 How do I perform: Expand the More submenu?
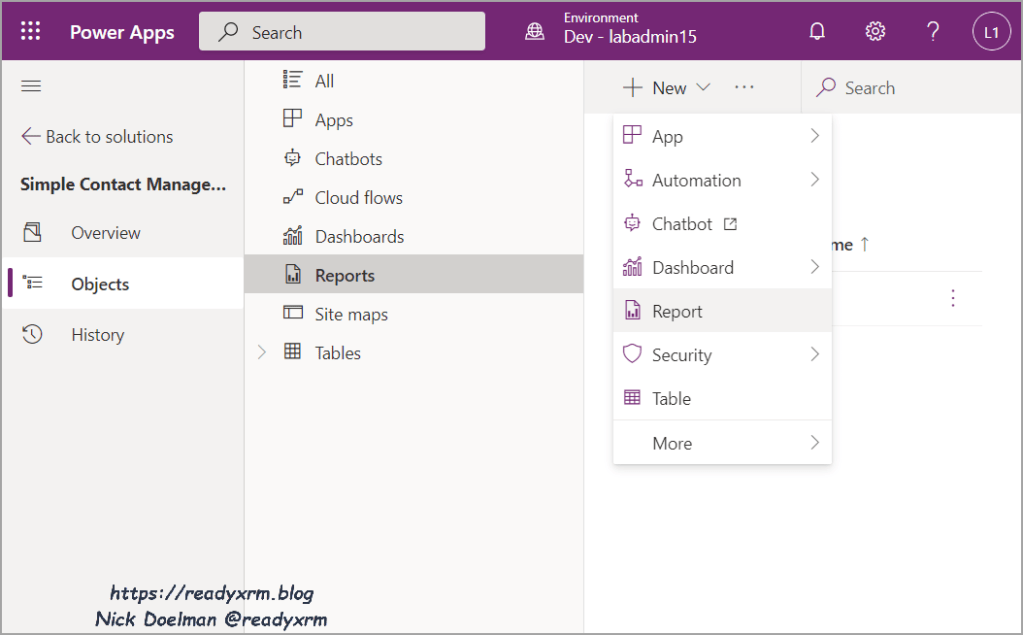tap(814, 443)
